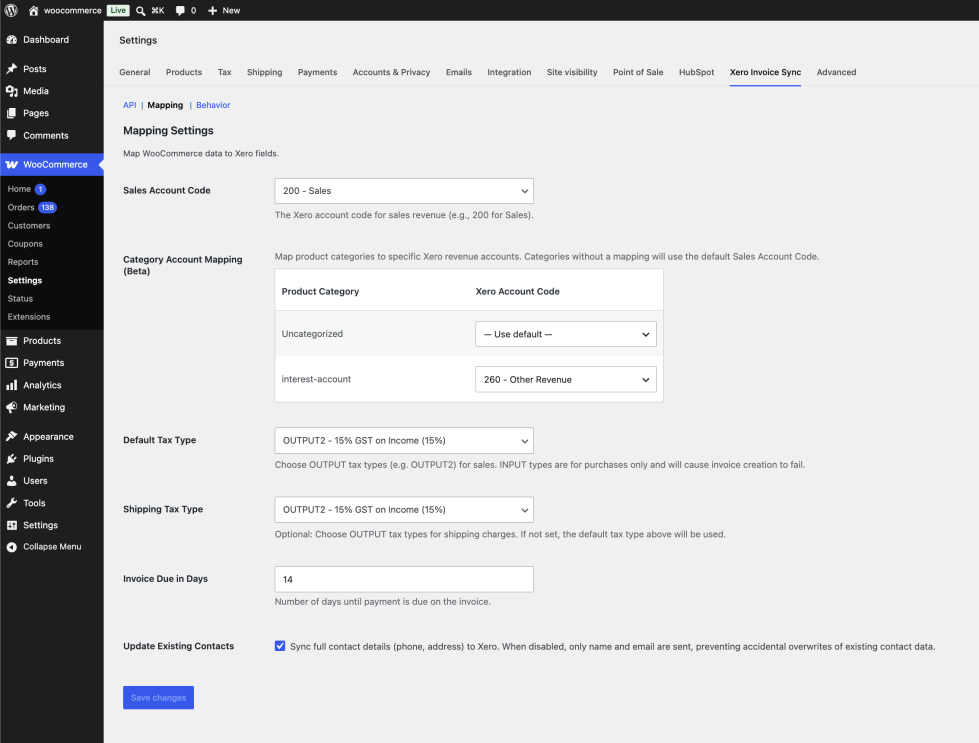Open the Point of Sale tab
979x743 pixels.
(638, 72)
